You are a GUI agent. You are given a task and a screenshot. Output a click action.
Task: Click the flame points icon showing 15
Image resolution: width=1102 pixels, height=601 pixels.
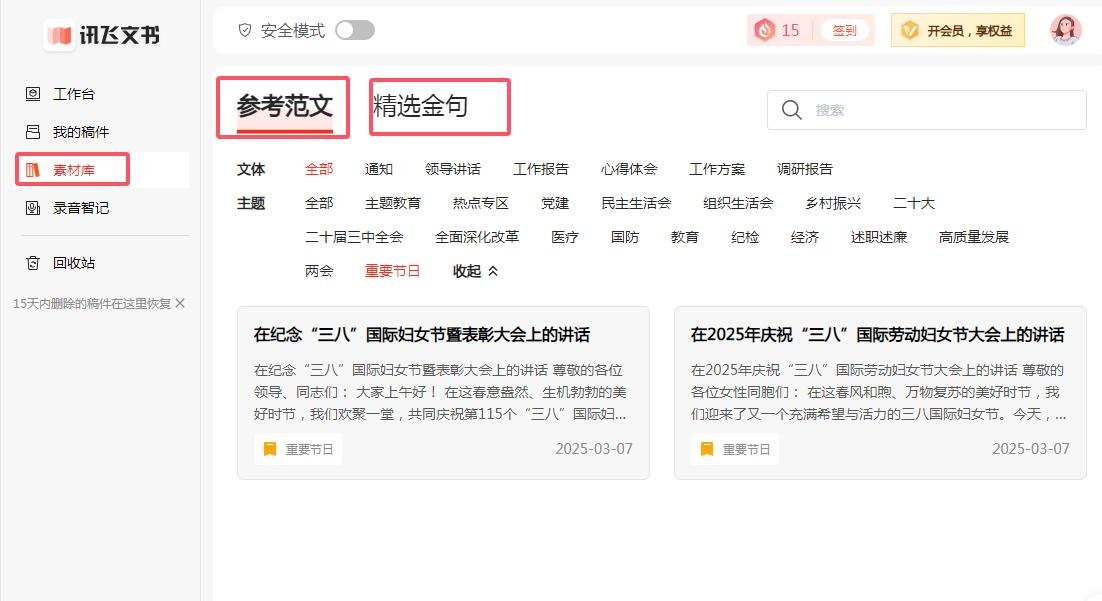(x=766, y=29)
